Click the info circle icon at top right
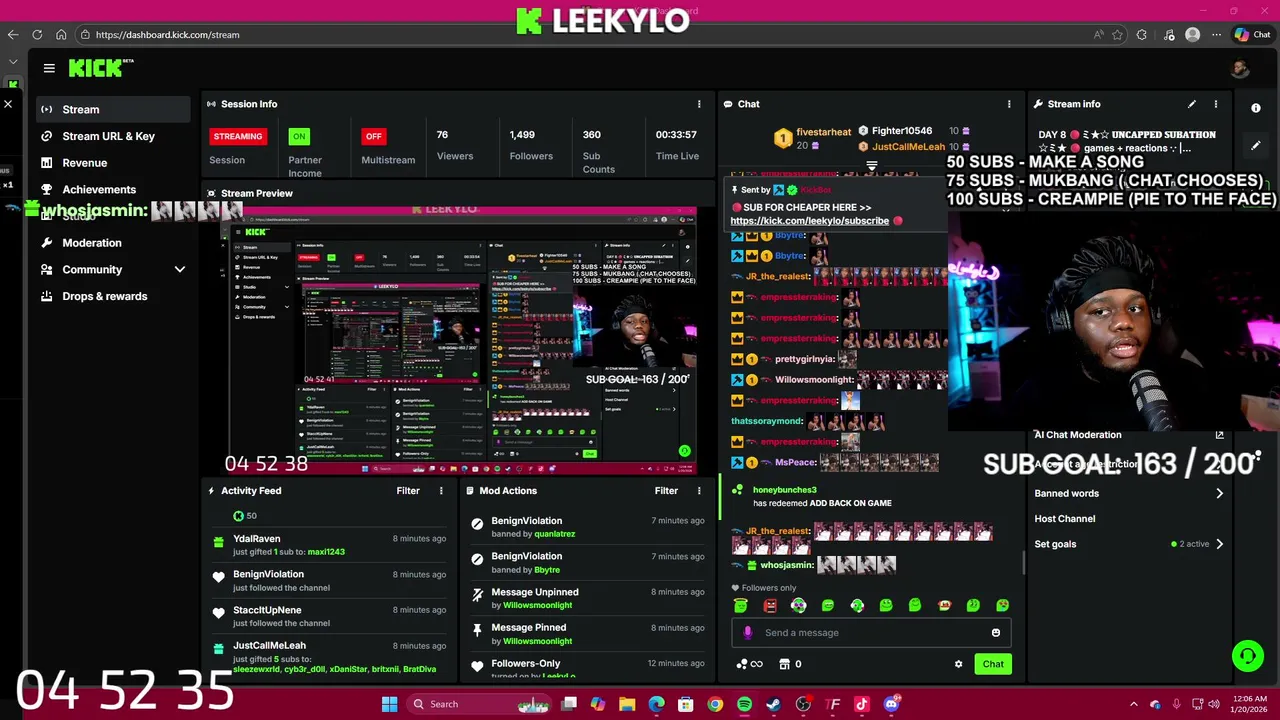 [x=1256, y=108]
